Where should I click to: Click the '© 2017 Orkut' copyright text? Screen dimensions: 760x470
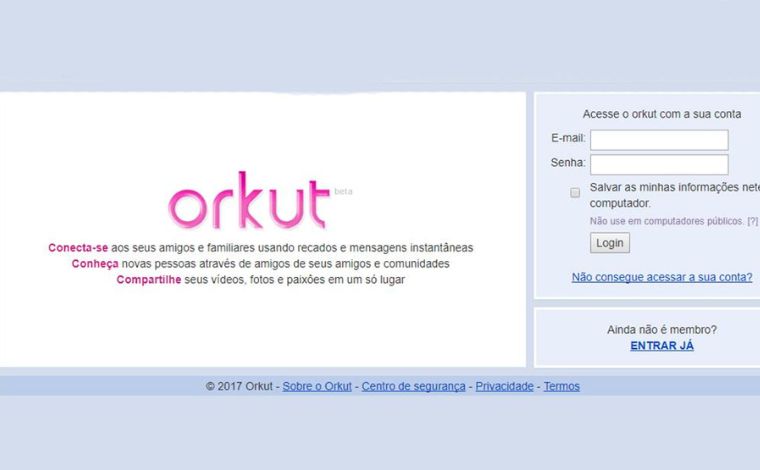[239, 386]
